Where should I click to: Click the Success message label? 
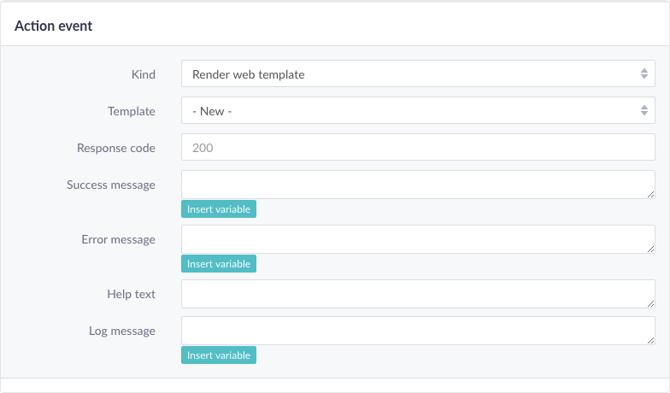pyautogui.click(x=111, y=185)
